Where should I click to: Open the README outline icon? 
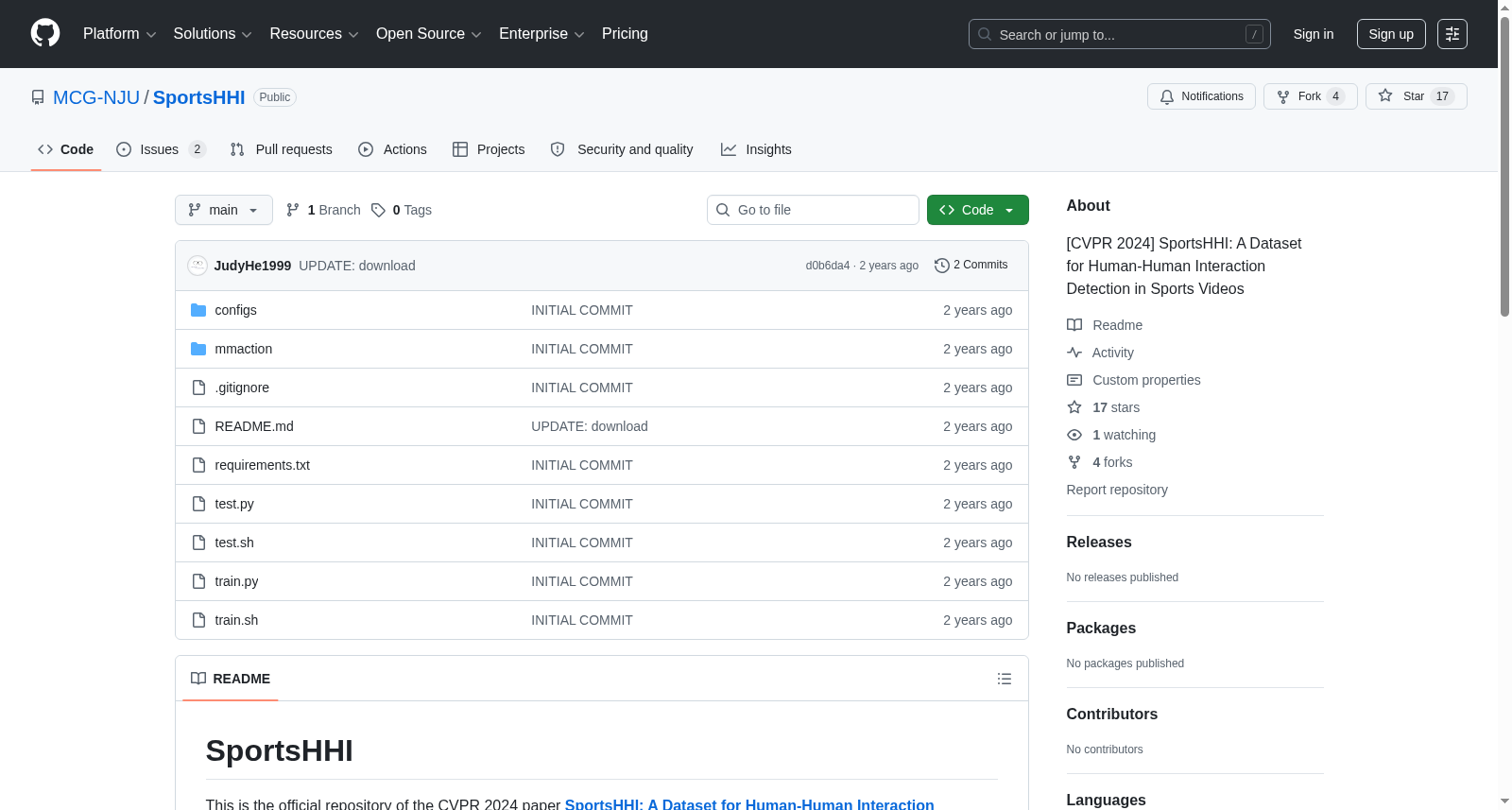(x=1005, y=679)
